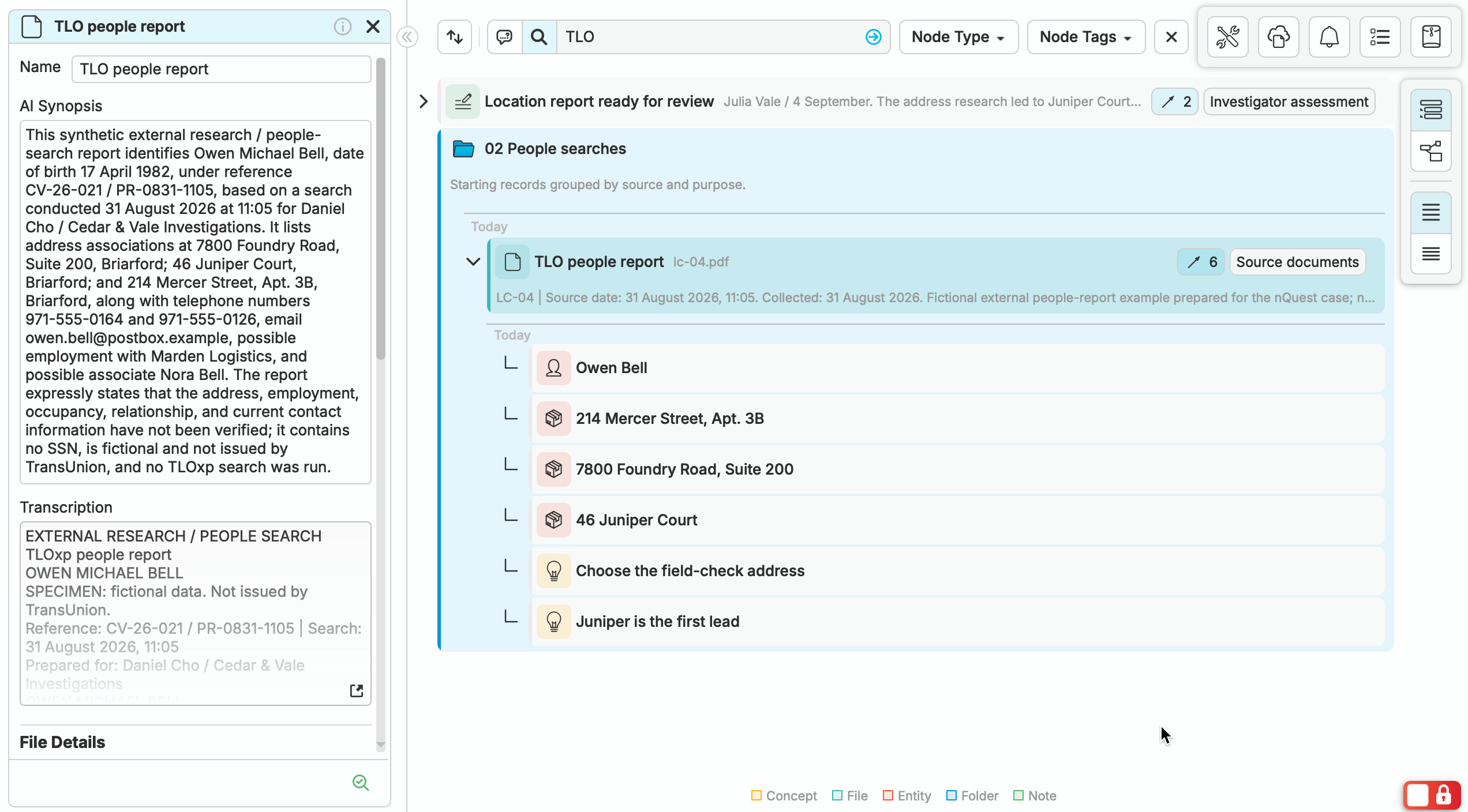
Task: Collapse the TLO people report row
Action: 473,262
